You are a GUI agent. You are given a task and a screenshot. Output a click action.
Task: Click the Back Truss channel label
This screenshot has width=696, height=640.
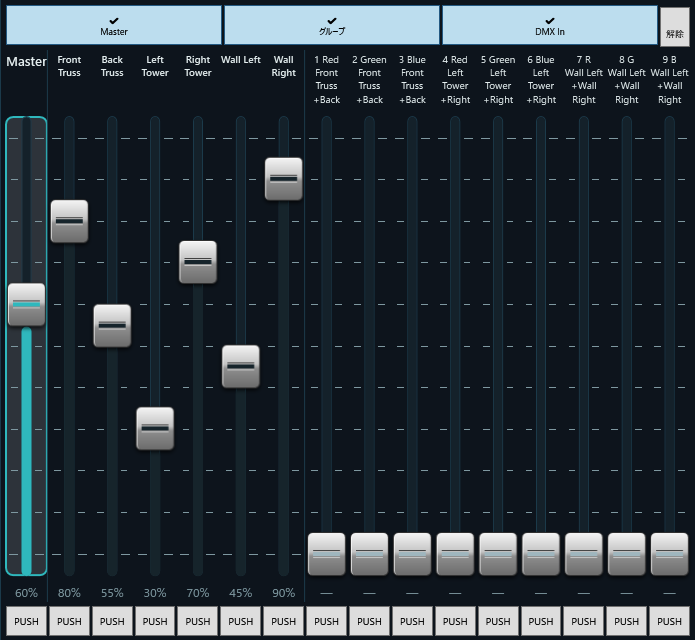click(x=112, y=66)
